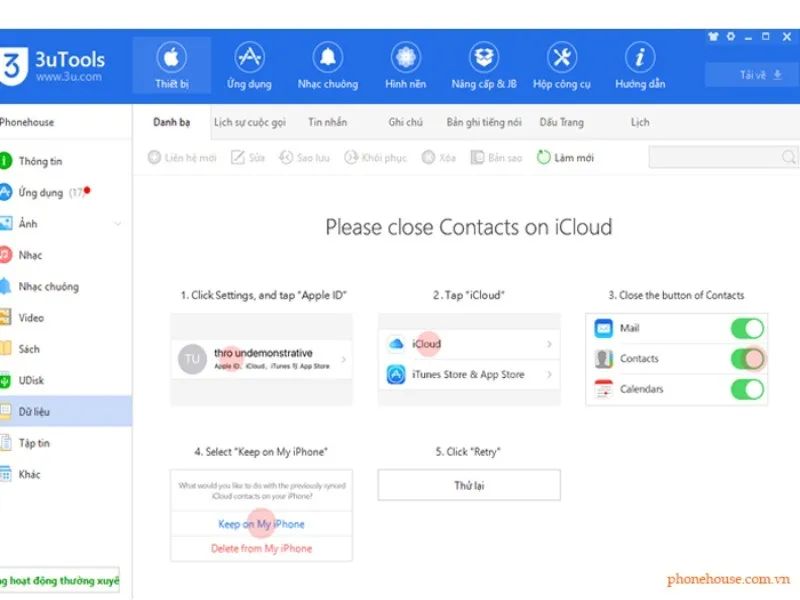Select Tập tin in the sidebar
Screen dimensions: 800x600
coord(66,443)
